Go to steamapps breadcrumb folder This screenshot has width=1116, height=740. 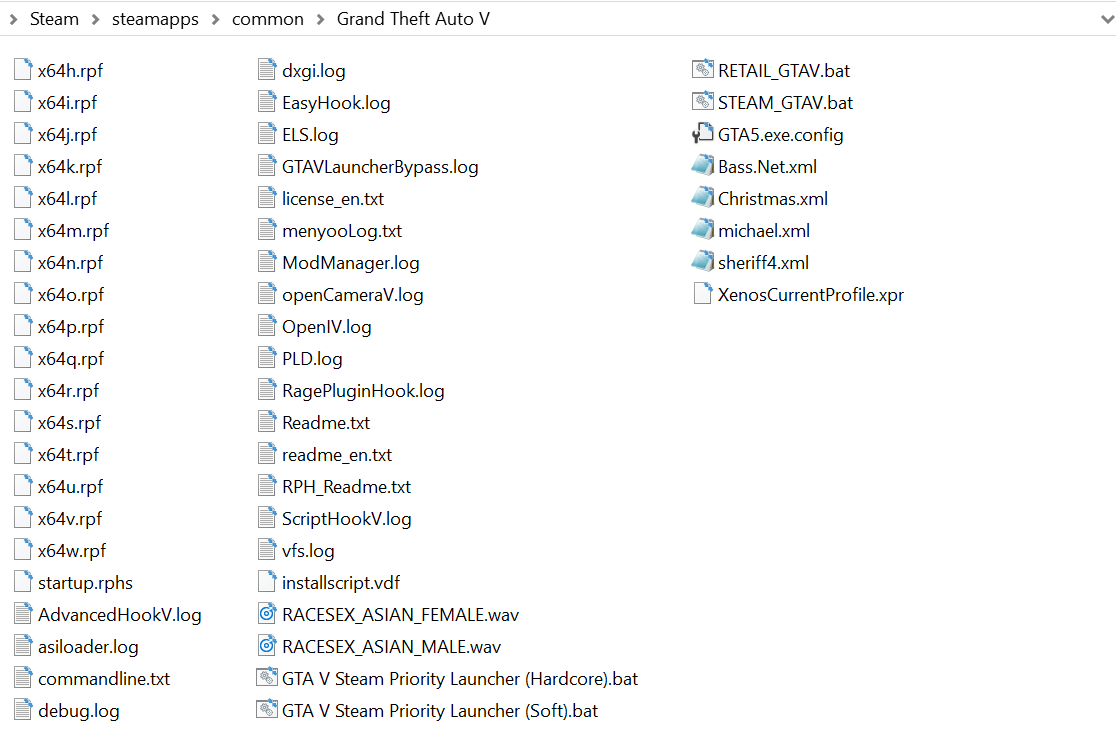point(155,19)
